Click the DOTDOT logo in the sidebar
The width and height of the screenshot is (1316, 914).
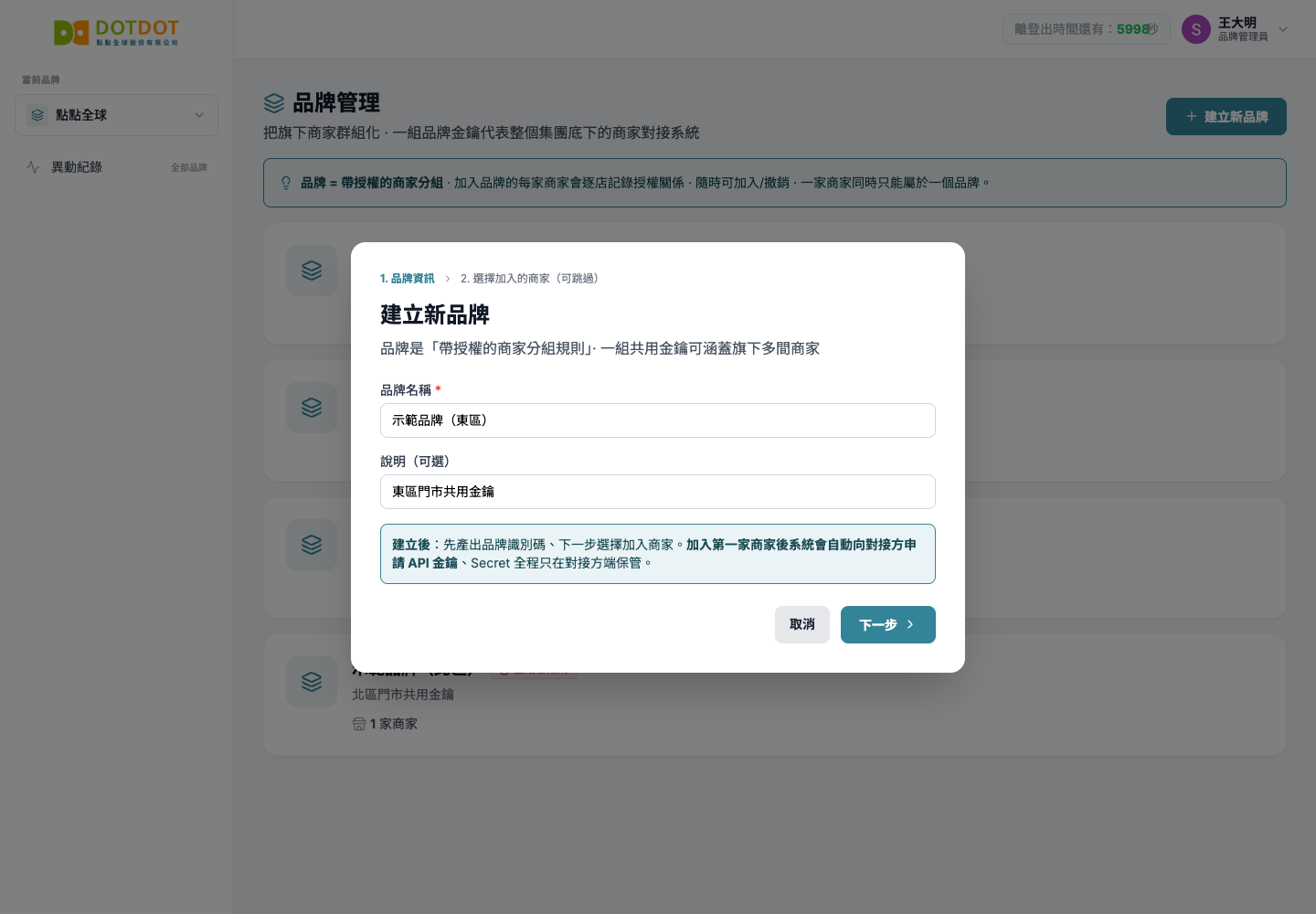(116, 33)
